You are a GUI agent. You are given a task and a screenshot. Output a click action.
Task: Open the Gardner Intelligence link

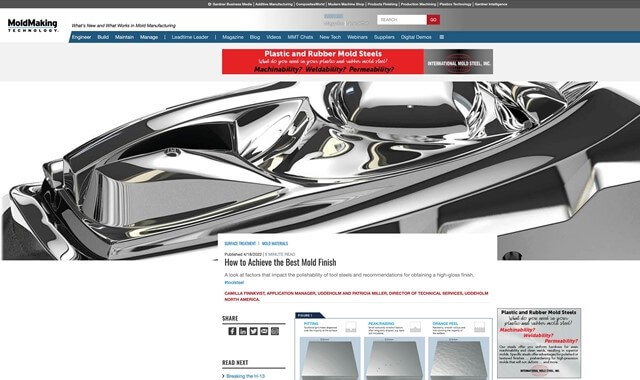[491, 4]
